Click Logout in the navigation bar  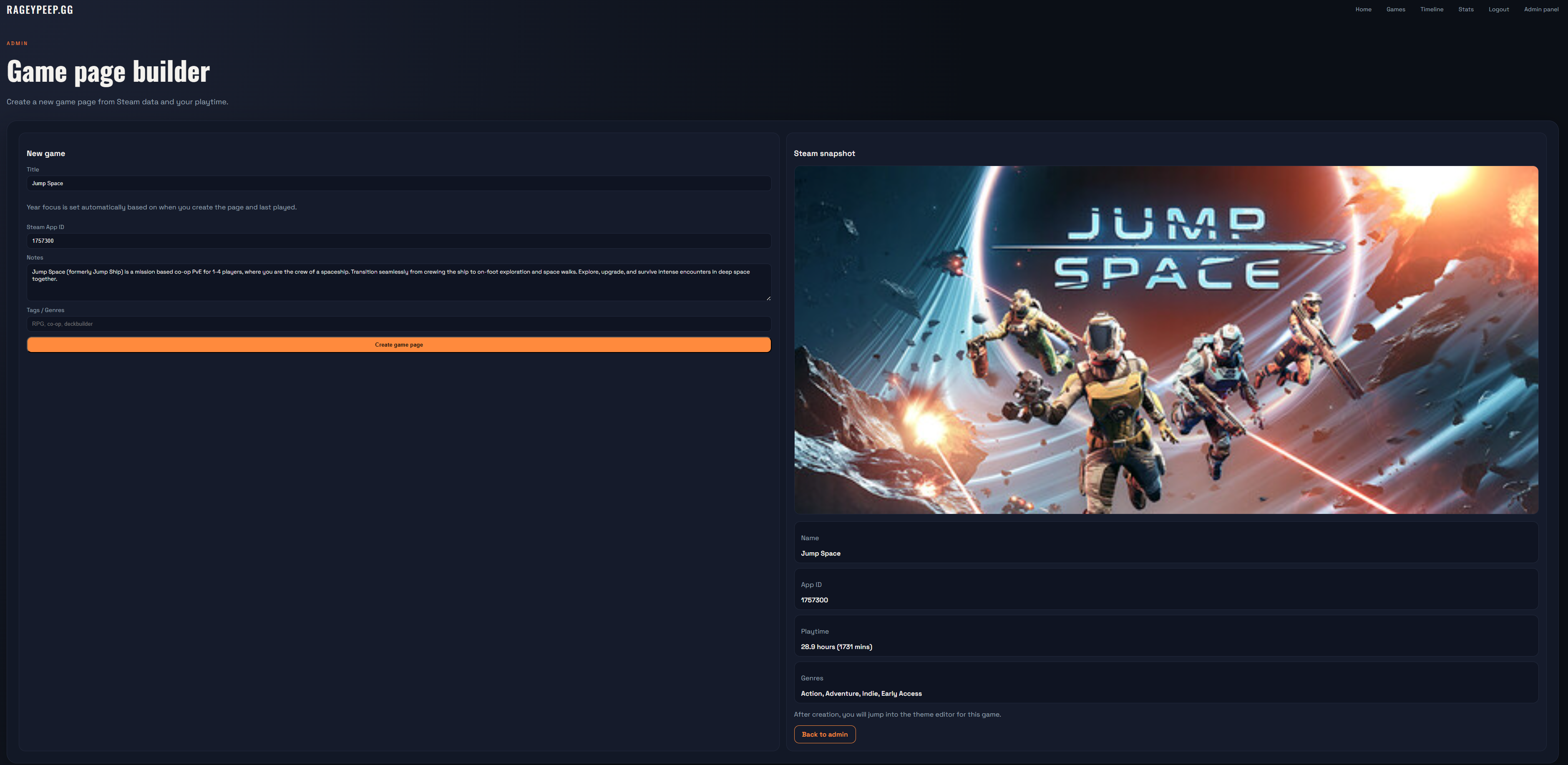pyautogui.click(x=1499, y=9)
